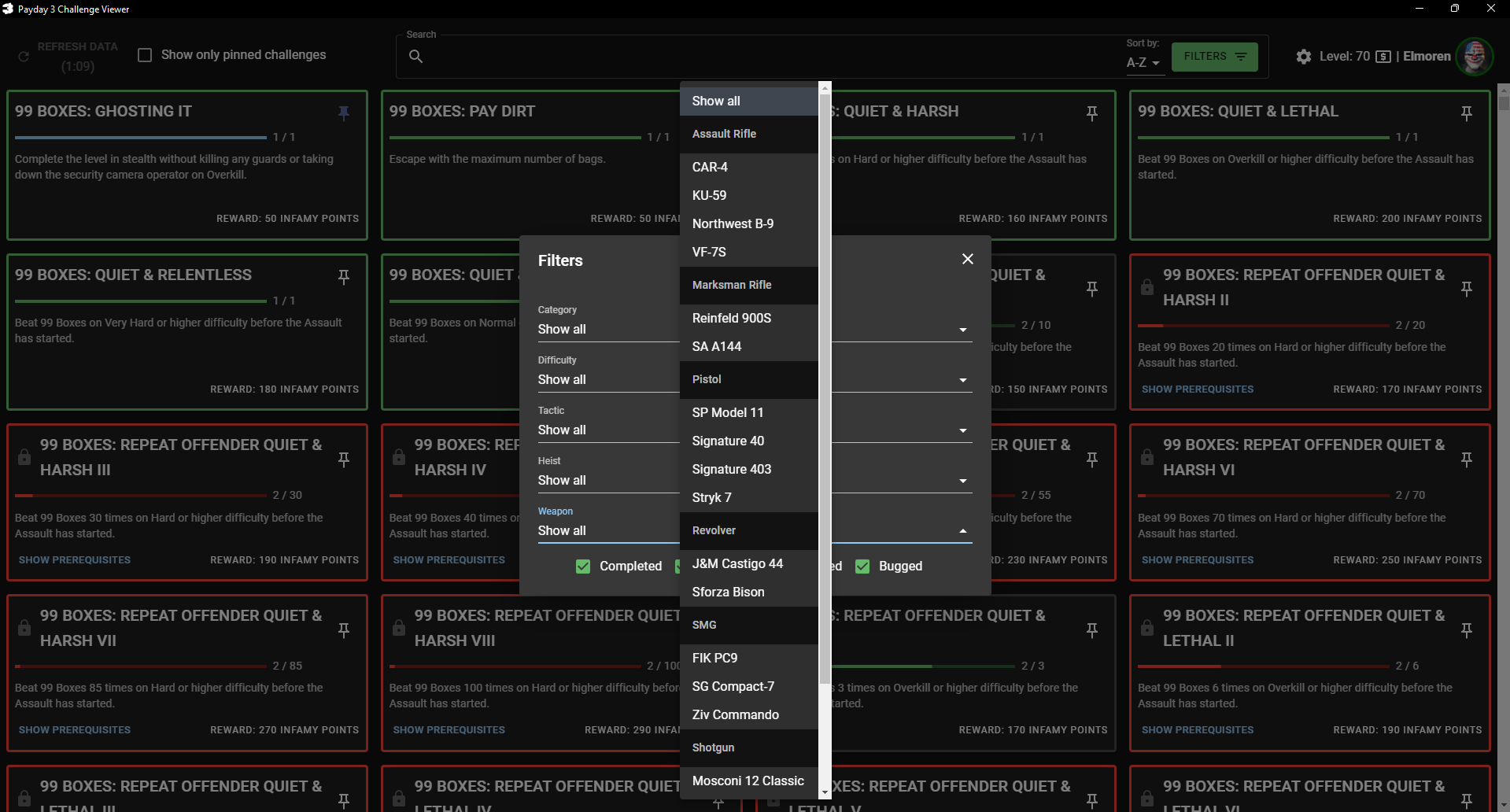Open settings via the gear icon
Screen dimensions: 1510x812
(1304, 57)
